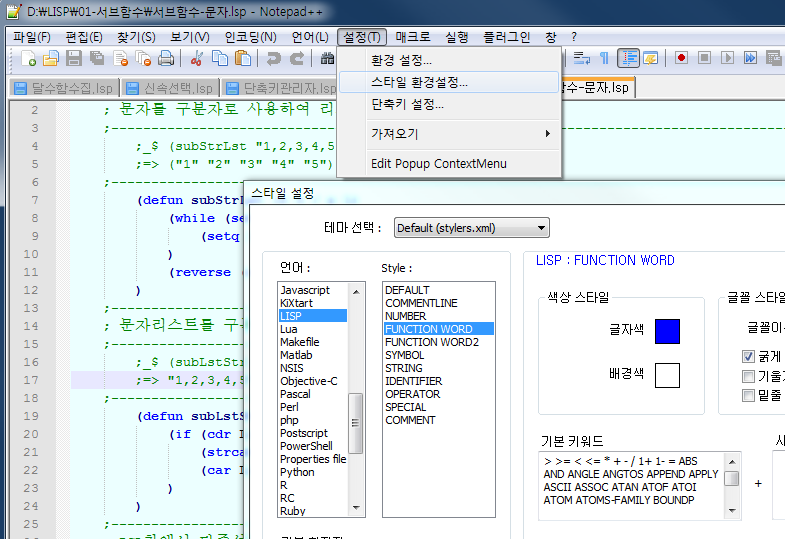Click the Print toolbar icon
This screenshot has width=785, height=539.
tap(166, 59)
